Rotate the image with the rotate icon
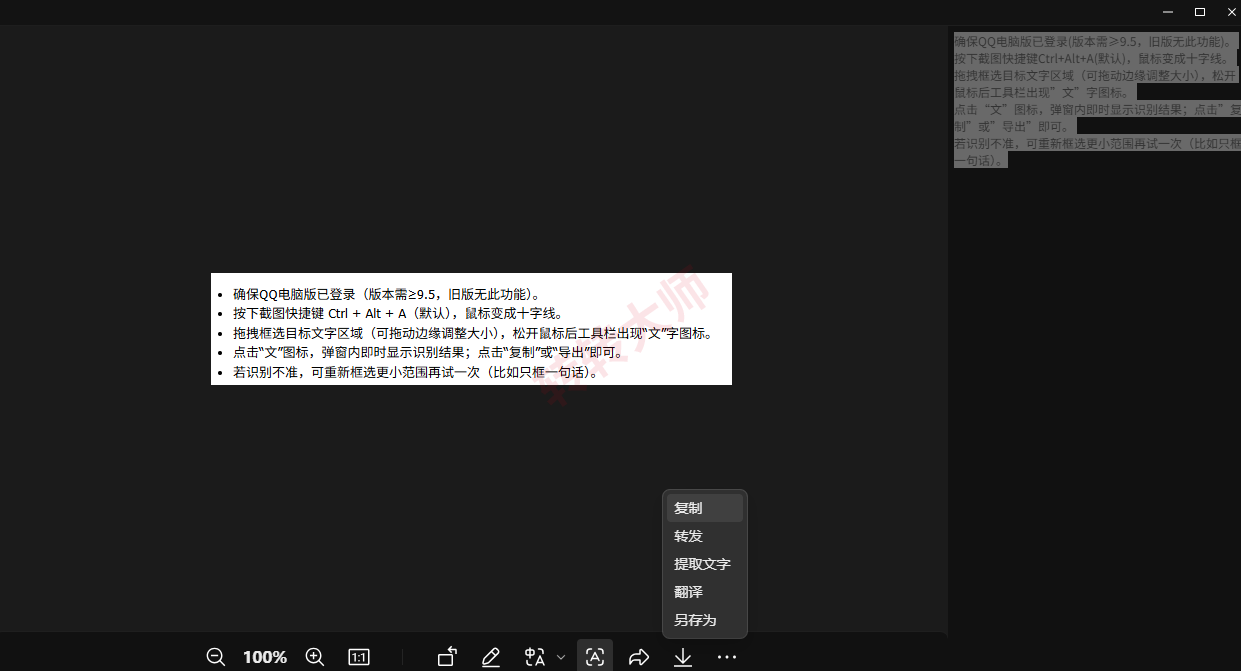The height and width of the screenshot is (671, 1241). click(x=447, y=657)
